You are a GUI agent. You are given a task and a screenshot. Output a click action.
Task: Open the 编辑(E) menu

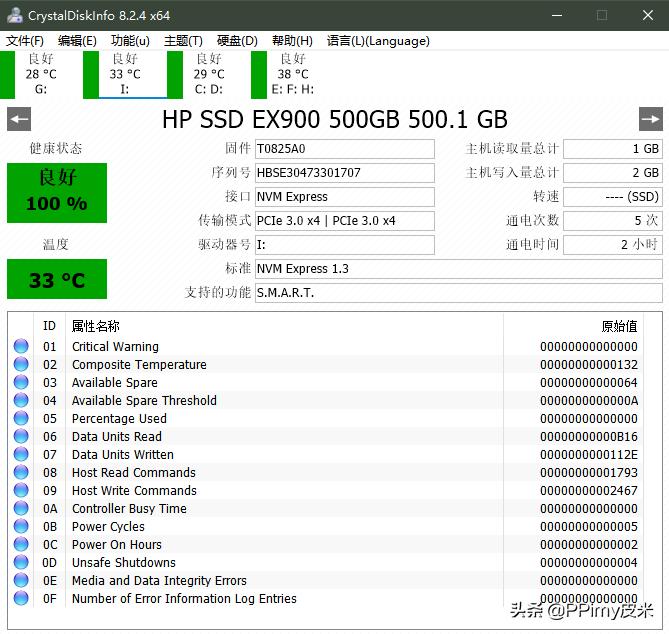tap(77, 41)
